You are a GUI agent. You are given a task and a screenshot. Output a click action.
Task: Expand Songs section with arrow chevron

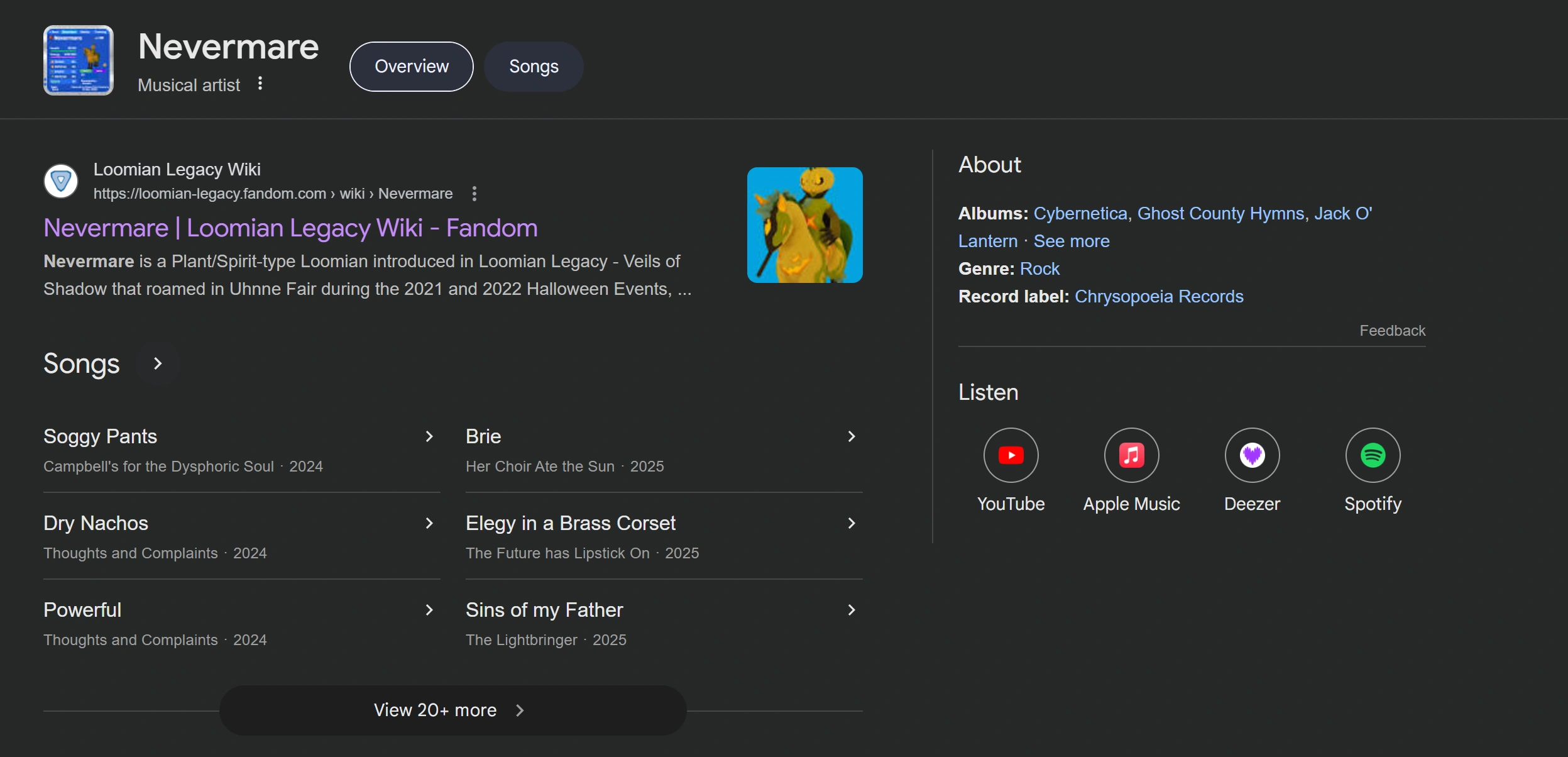coord(158,363)
